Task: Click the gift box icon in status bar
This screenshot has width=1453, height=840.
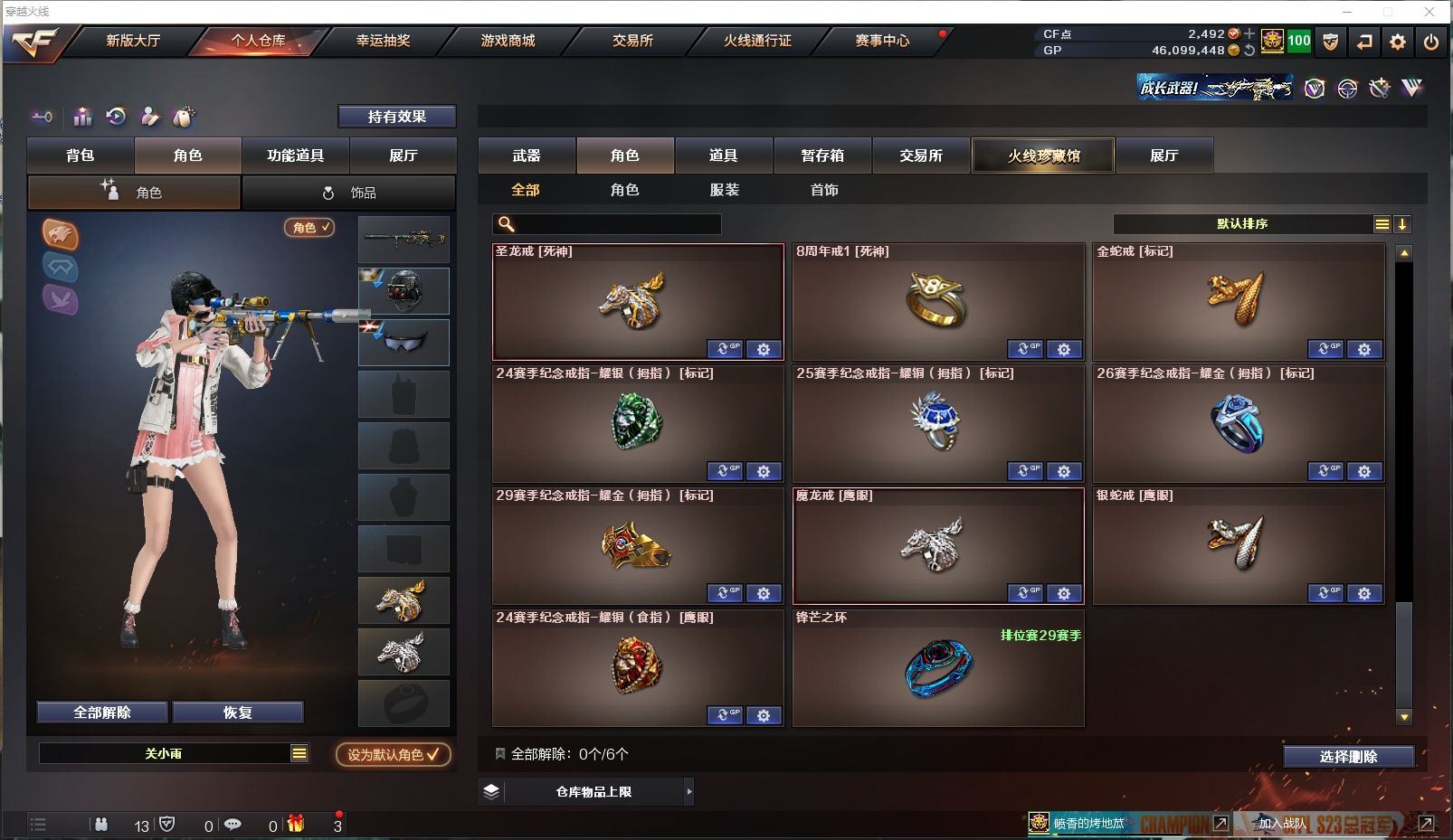Action: (x=296, y=824)
